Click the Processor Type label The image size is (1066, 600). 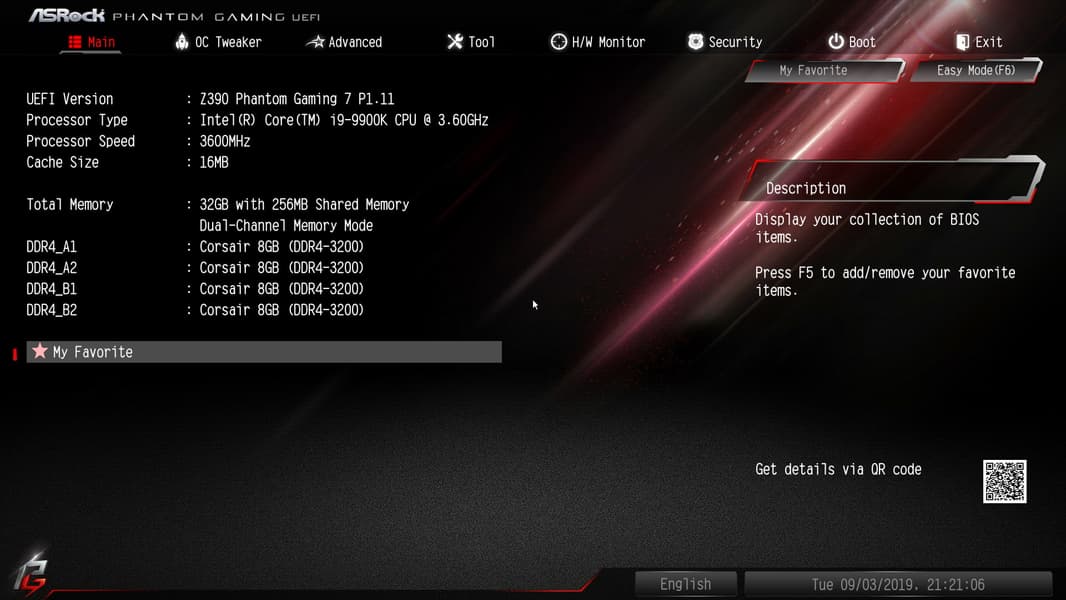76,120
